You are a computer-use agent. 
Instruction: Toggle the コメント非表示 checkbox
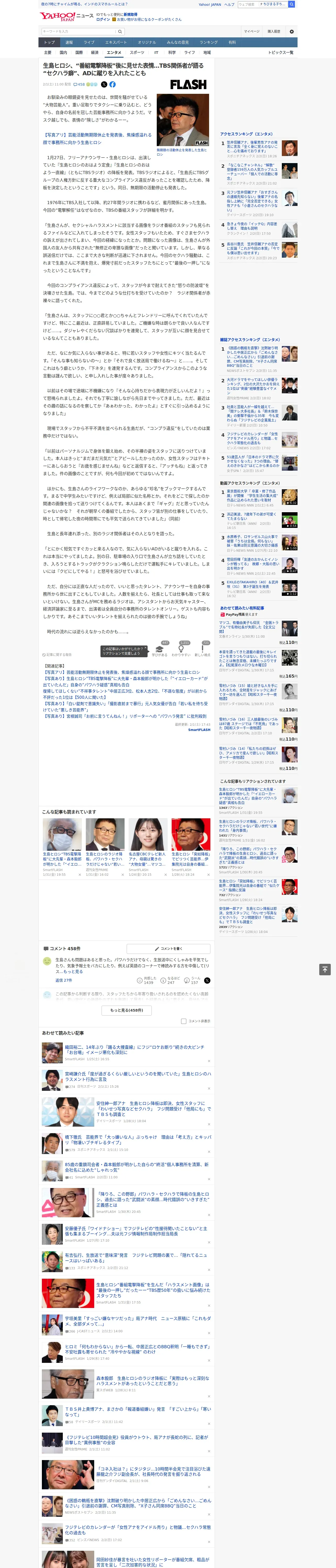pyautogui.click(x=183, y=1021)
